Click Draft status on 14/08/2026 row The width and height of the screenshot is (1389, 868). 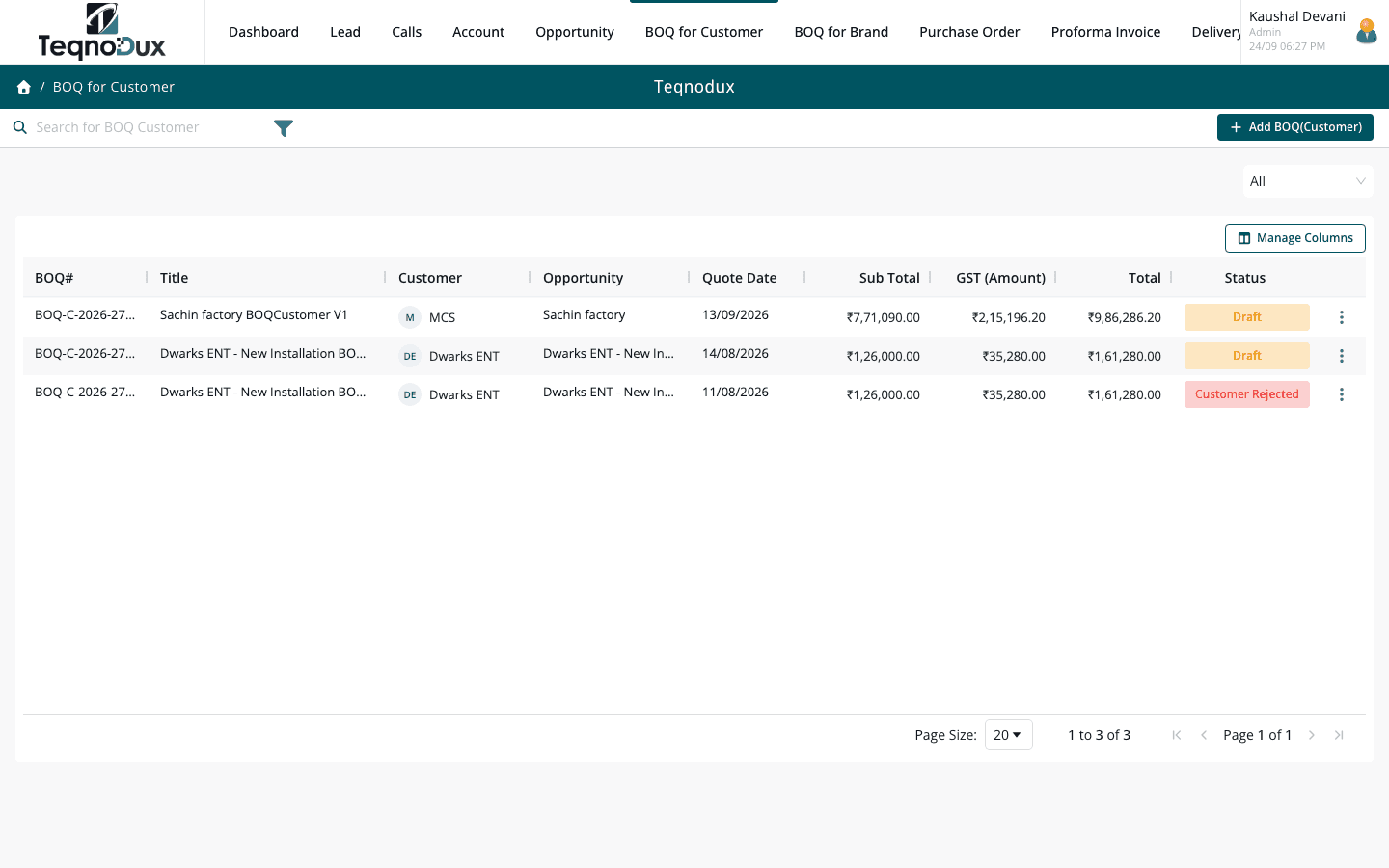pyautogui.click(x=1247, y=356)
